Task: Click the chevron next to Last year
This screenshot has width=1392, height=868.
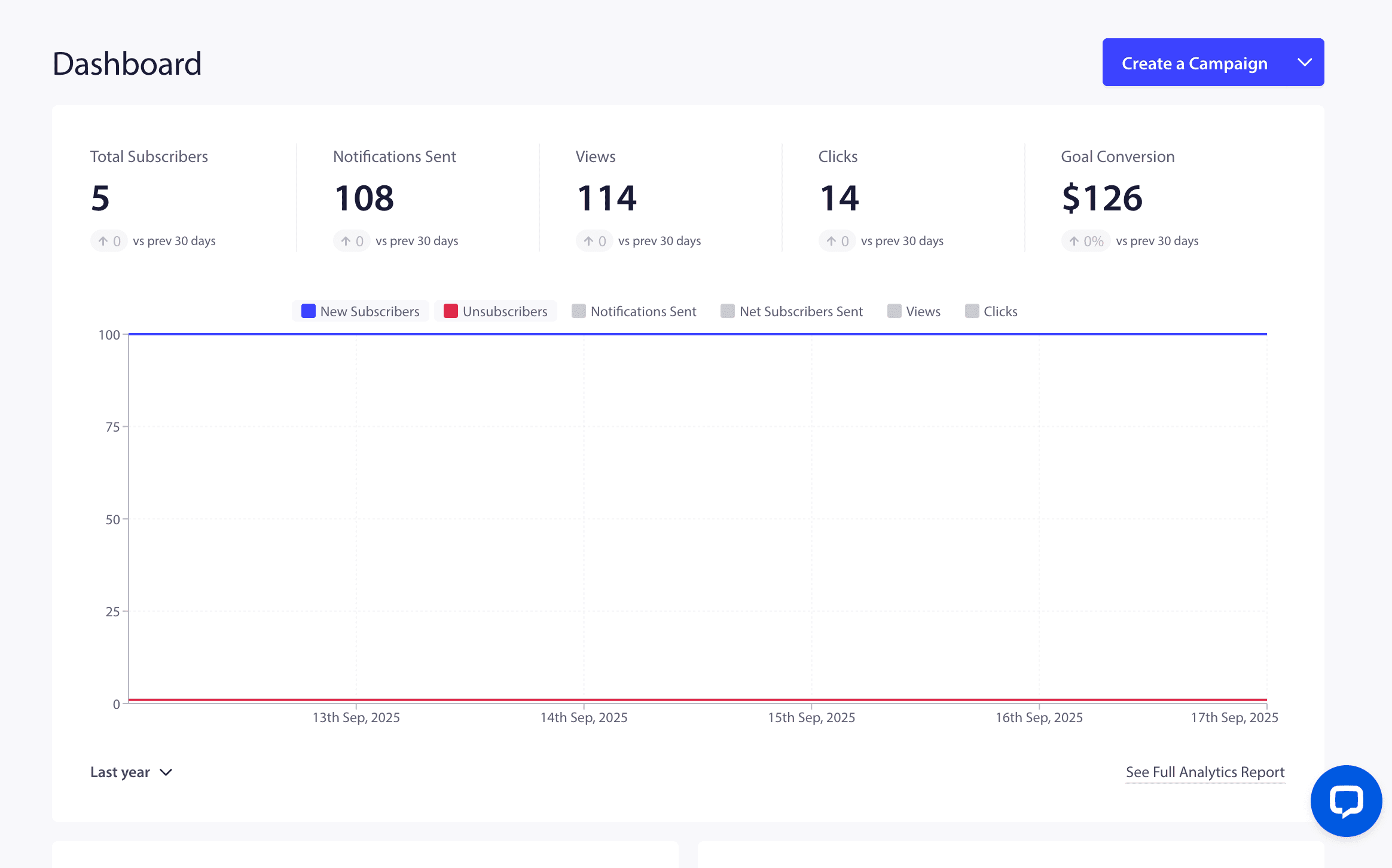Action: [x=166, y=772]
